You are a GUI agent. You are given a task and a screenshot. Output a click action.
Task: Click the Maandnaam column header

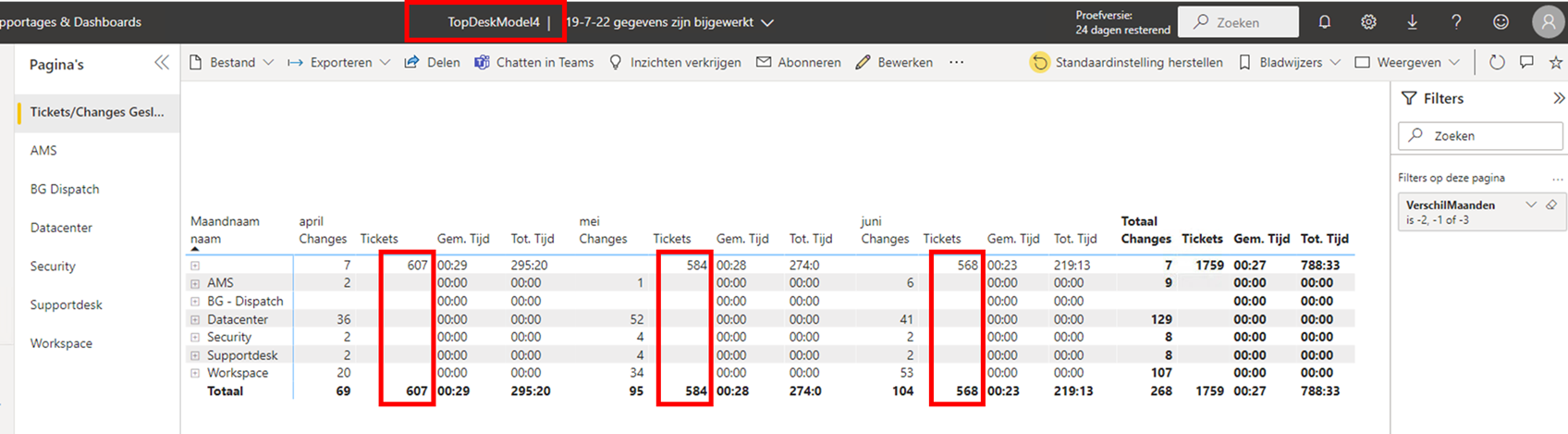pos(225,221)
